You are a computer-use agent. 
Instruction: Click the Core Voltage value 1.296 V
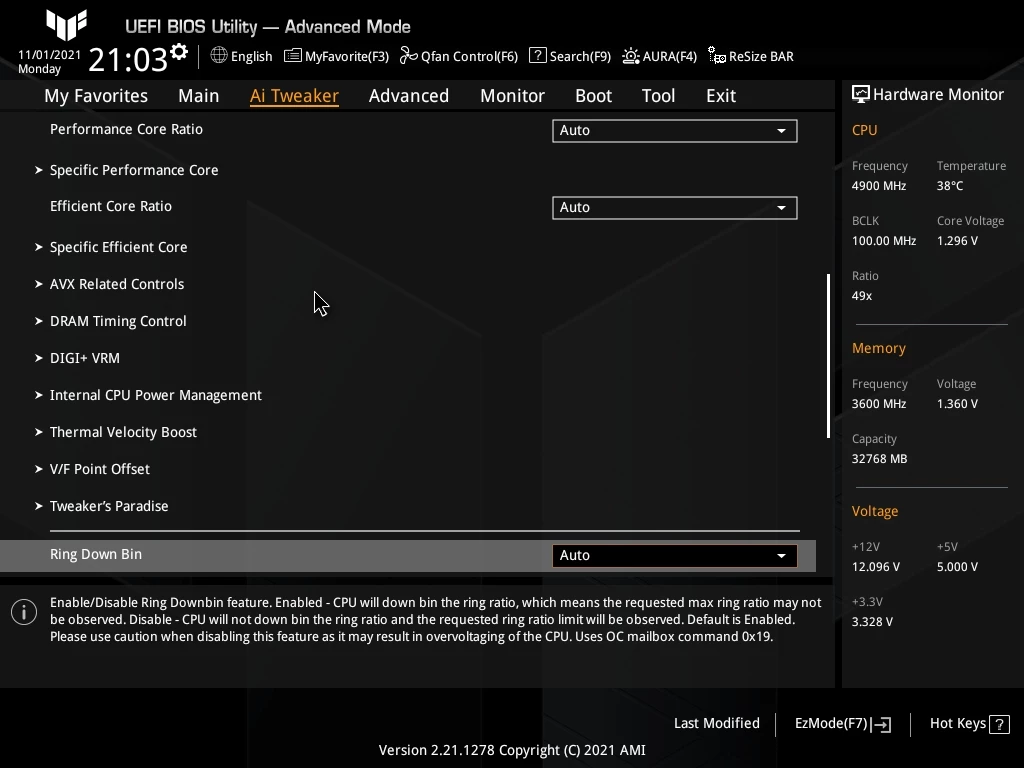[x=957, y=241]
